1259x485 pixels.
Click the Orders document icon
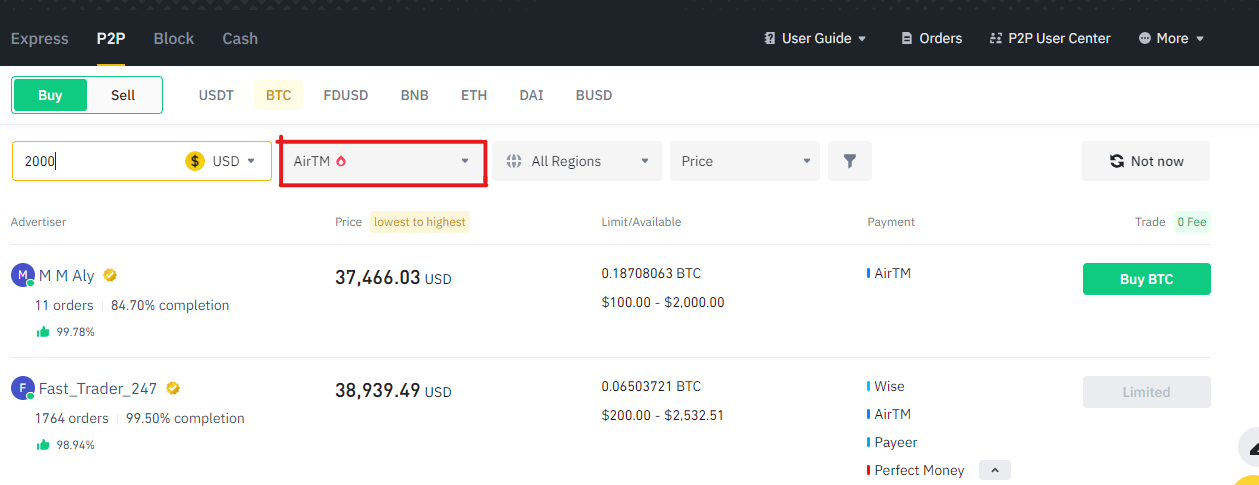pos(907,38)
